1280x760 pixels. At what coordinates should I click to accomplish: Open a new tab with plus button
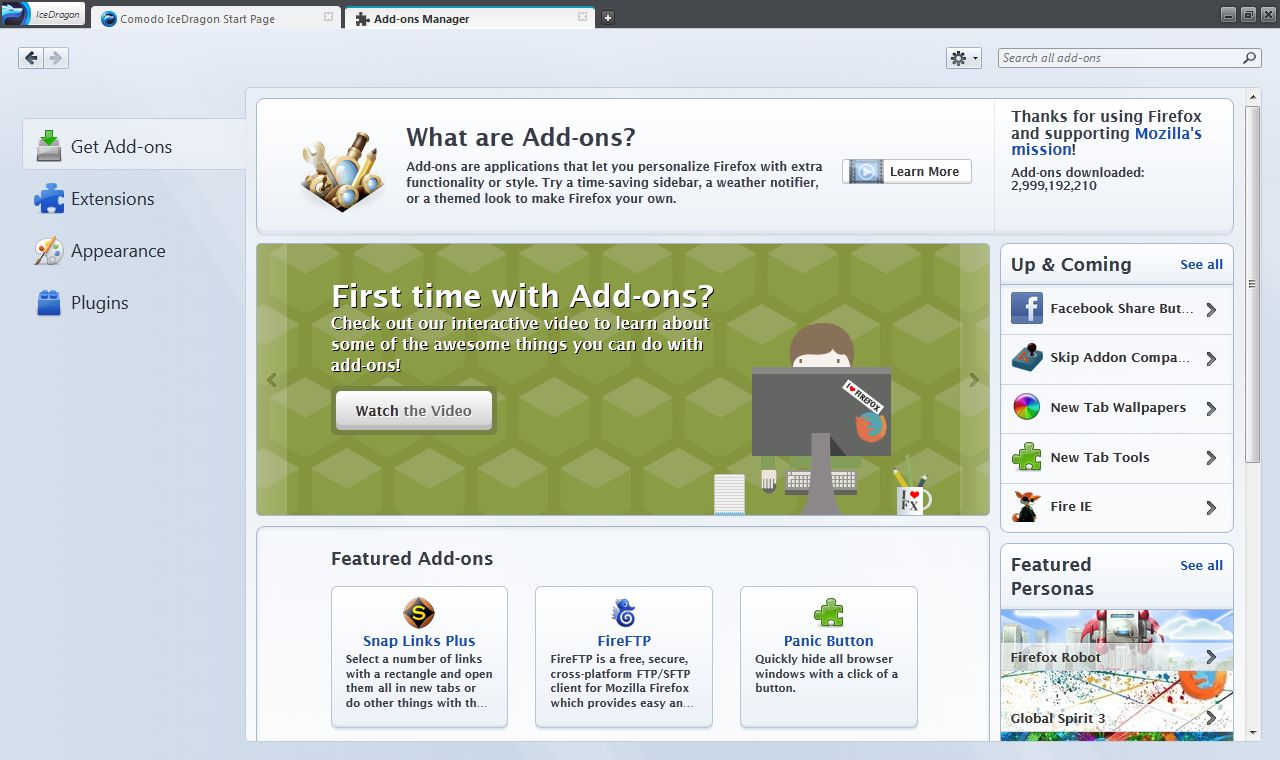(x=607, y=17)
